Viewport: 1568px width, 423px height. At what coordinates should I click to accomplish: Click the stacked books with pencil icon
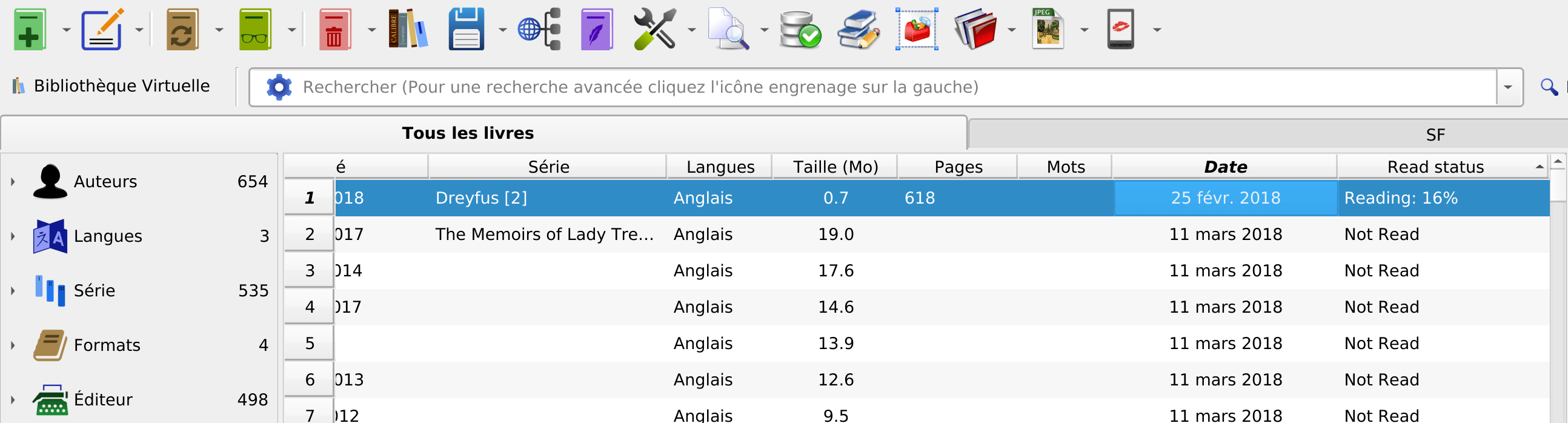859,28
